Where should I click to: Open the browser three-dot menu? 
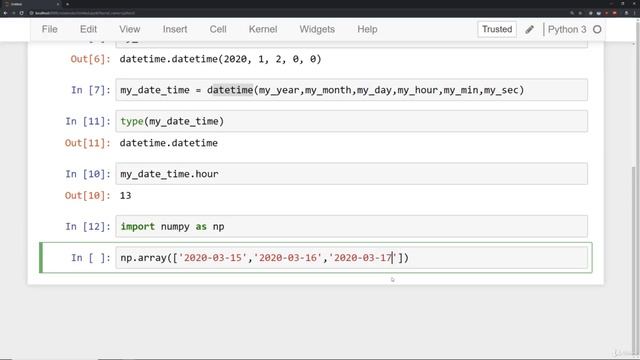[635, 13]
